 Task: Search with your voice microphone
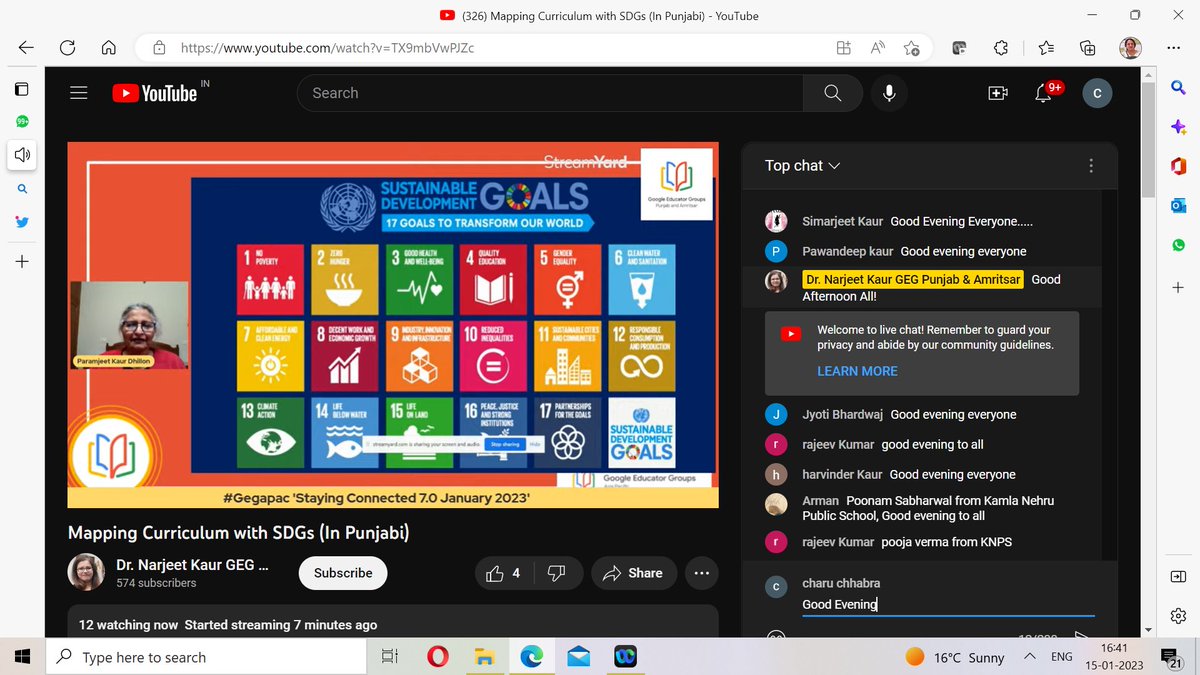point(889,93)
